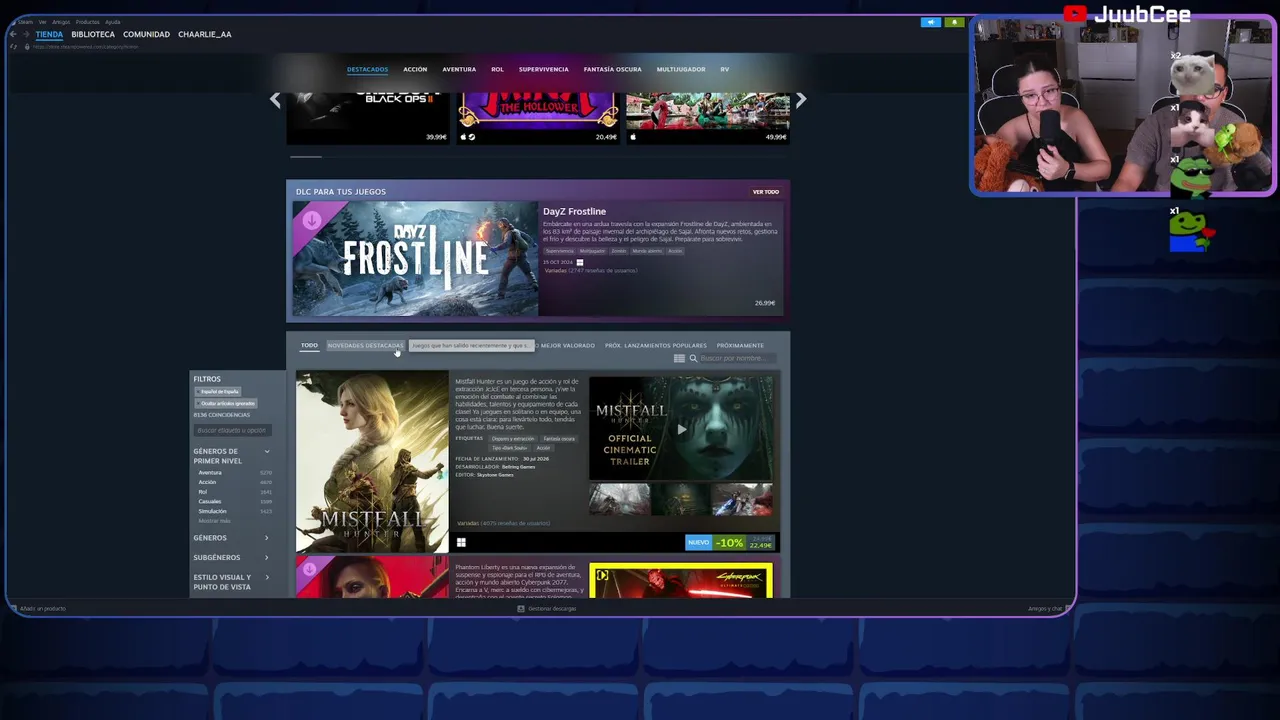Open the Friends and chat icon
Screen dimensions: 1280x720
click(x=1068, y=608)
